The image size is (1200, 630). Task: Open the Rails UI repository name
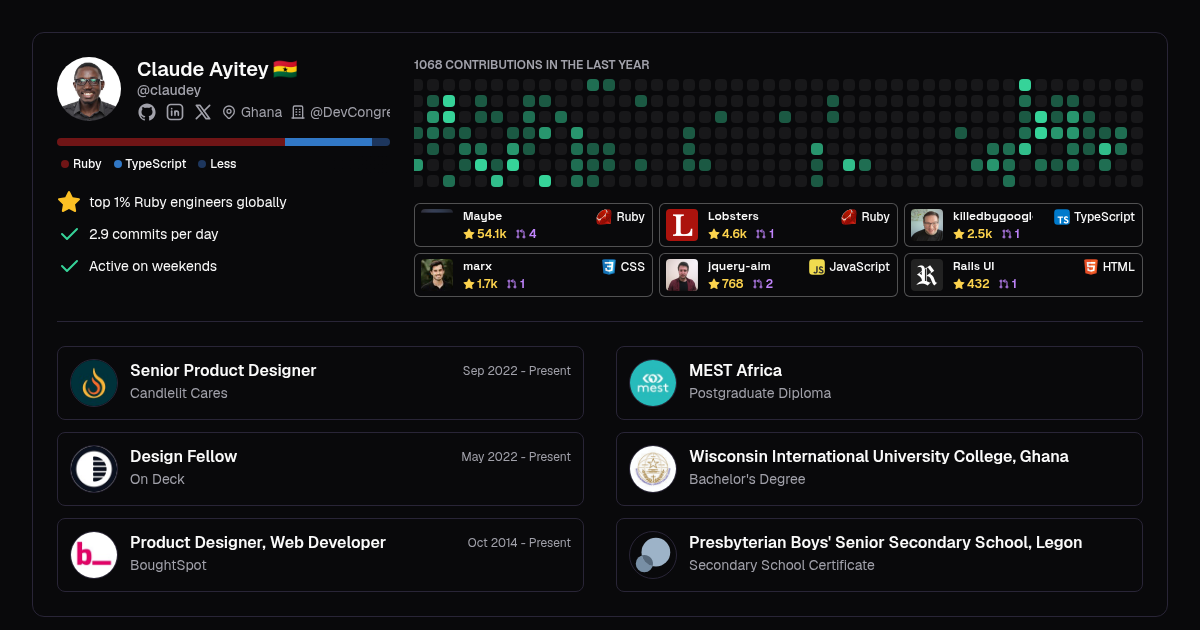point(973,266)
